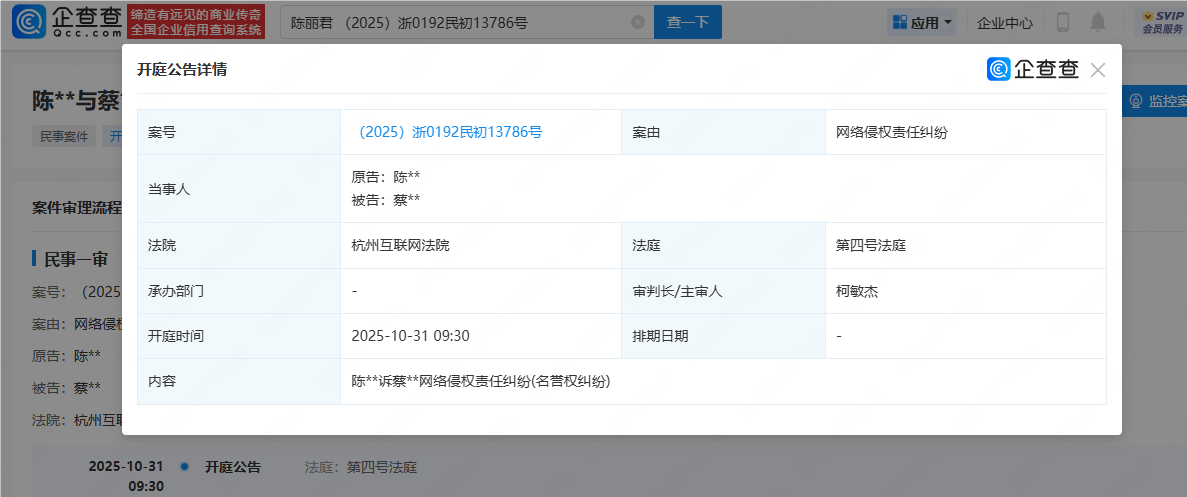Click the mobile phone icon in header

click(x=1063, y=22)
